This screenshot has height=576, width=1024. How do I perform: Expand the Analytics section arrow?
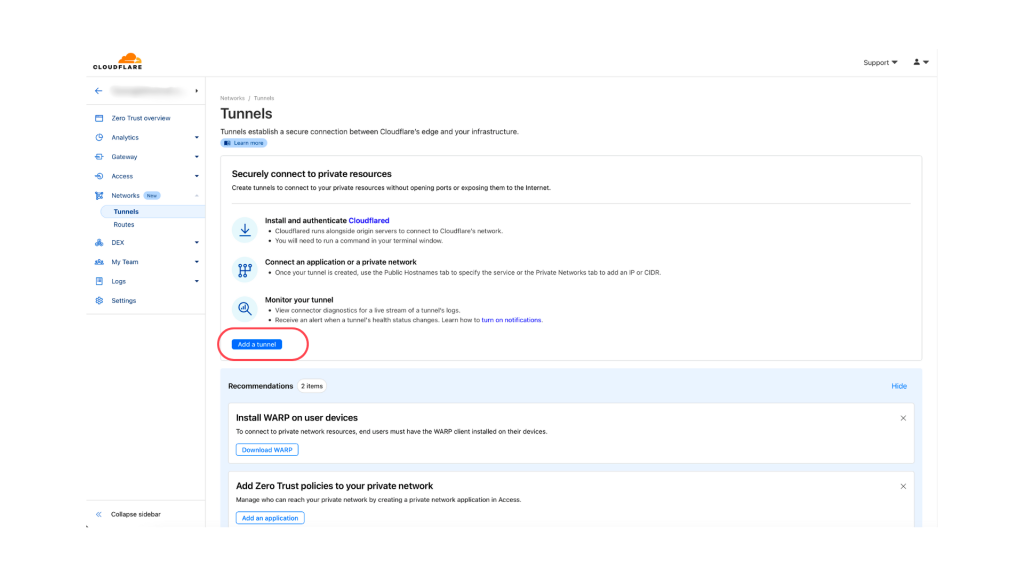(x=197, y=138)
